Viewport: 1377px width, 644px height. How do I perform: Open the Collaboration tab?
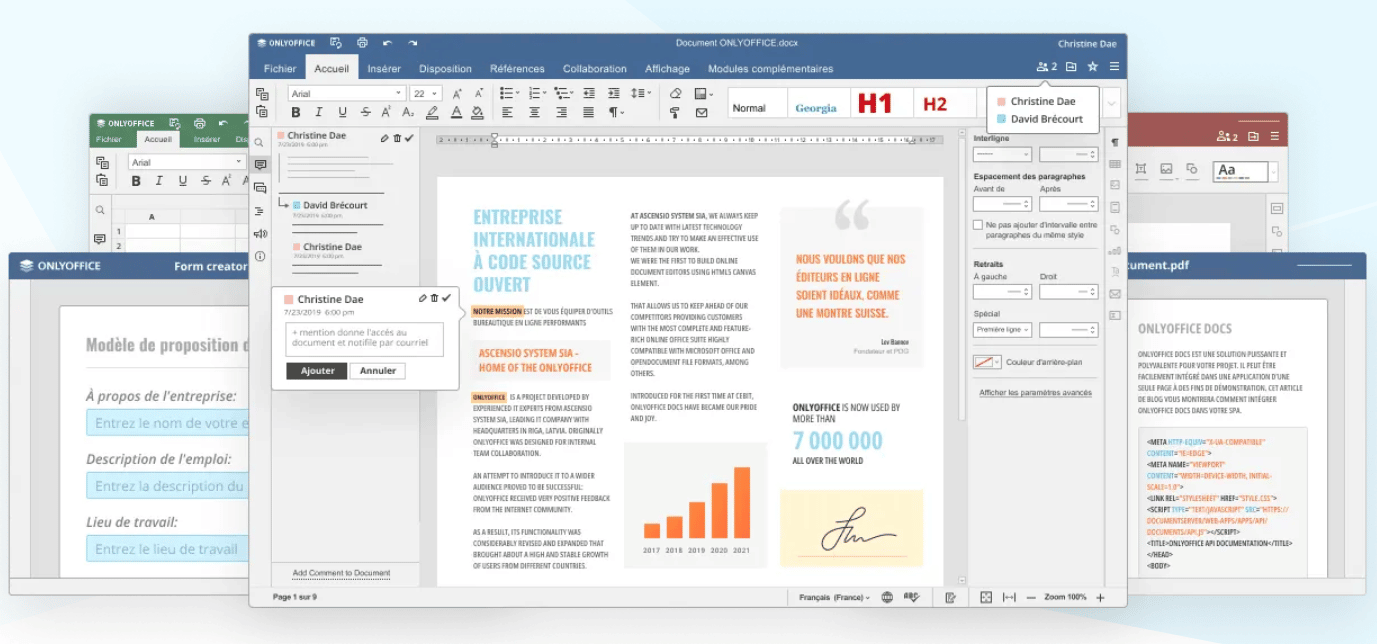(595, 69)
